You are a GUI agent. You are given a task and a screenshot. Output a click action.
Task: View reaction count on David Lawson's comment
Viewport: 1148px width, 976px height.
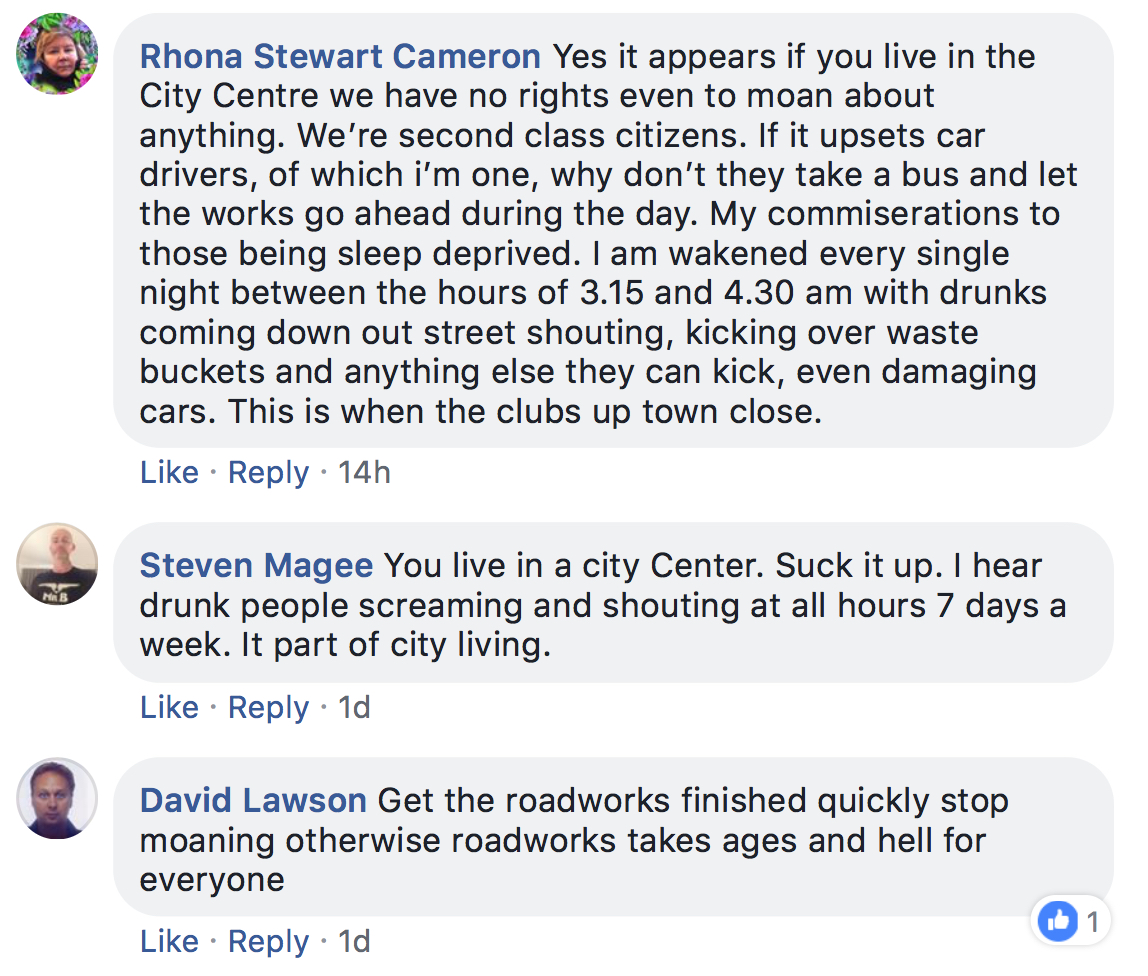(x=1092, y=921)
